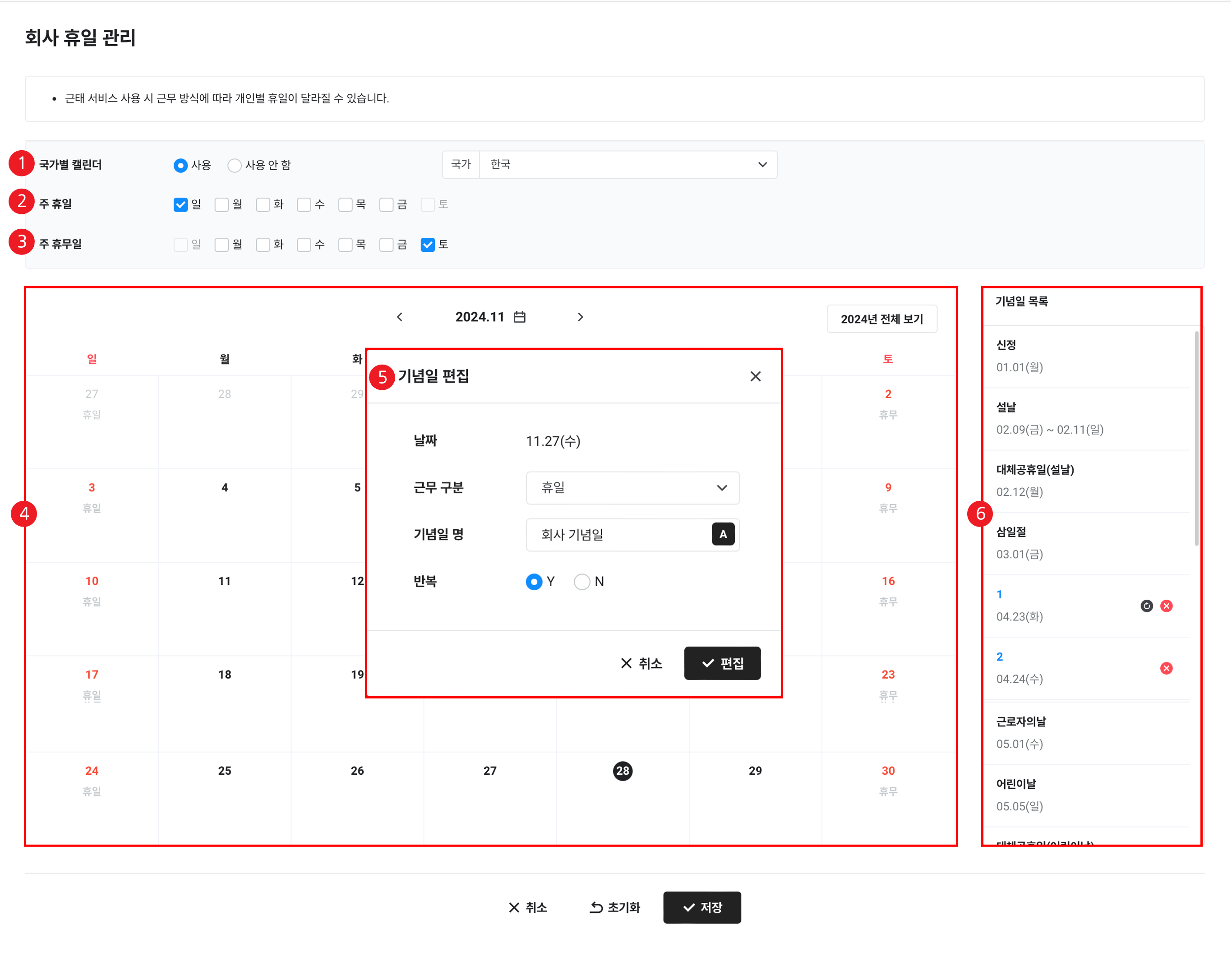This screenshot has height=953, width=1232.
Task: Delete the 04.23(화) anniversary with red X
Action: coord(1166,606)
